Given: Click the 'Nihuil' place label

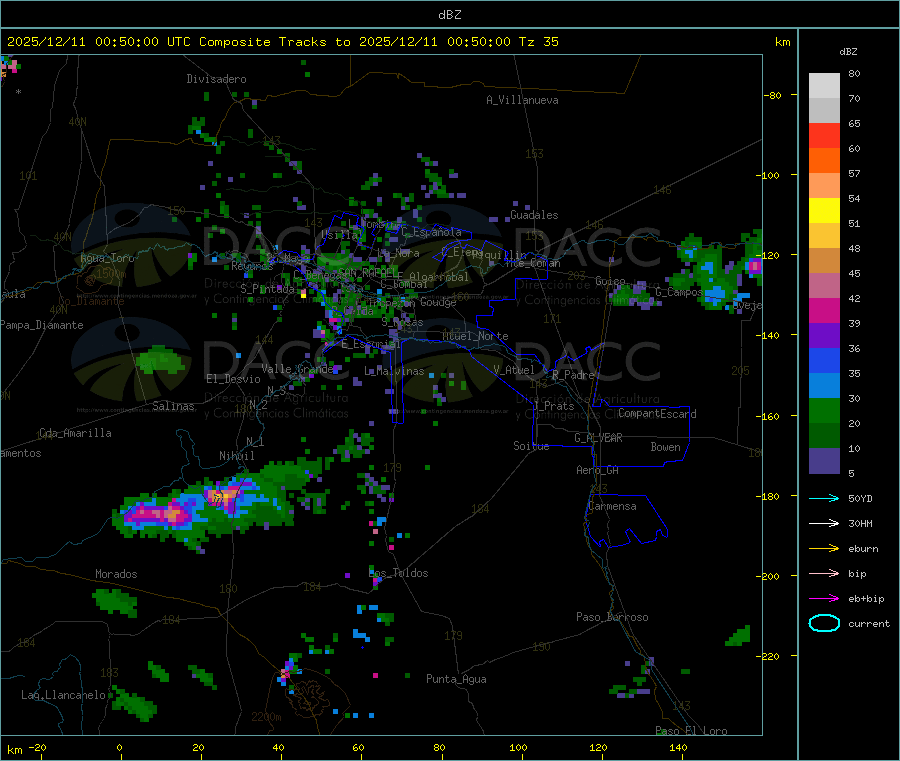Looking at the screenshot, I should 237,456.
